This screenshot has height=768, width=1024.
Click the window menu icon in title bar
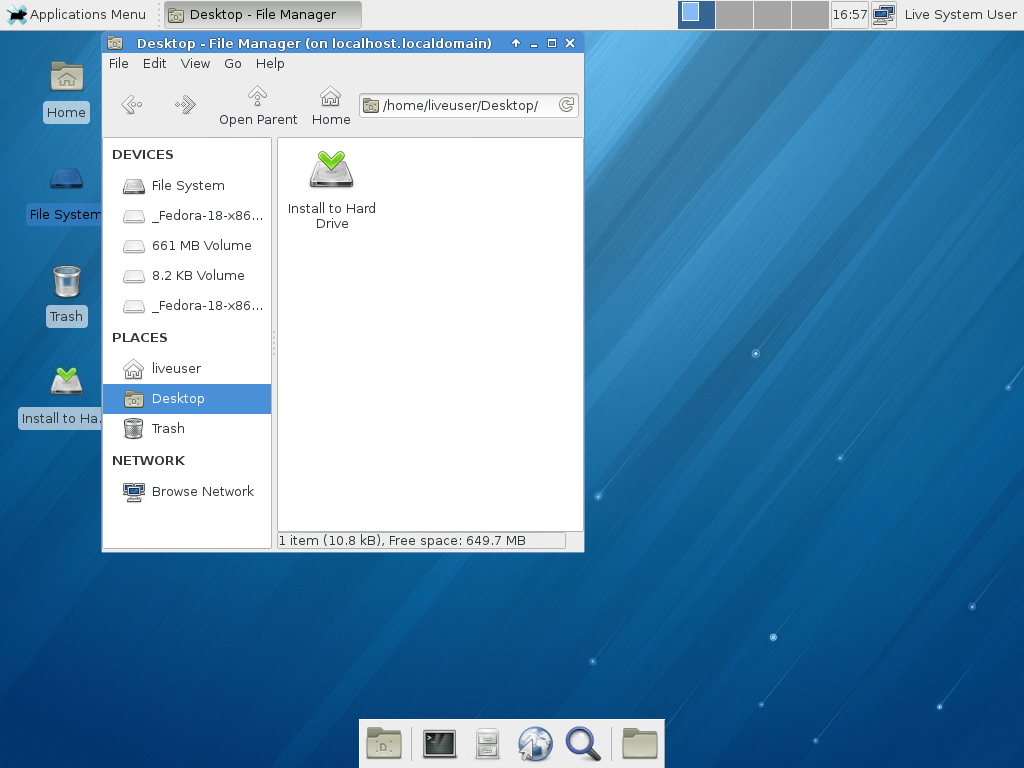coord(115,43)
